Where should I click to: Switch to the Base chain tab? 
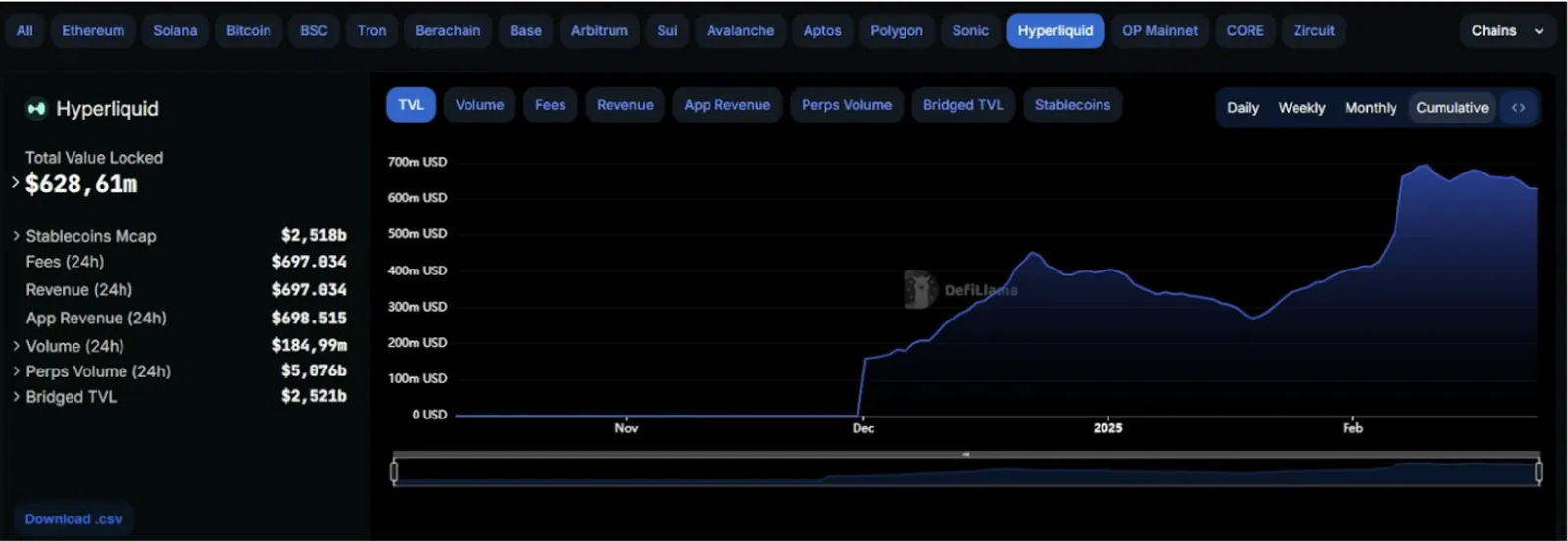(525, 31)
